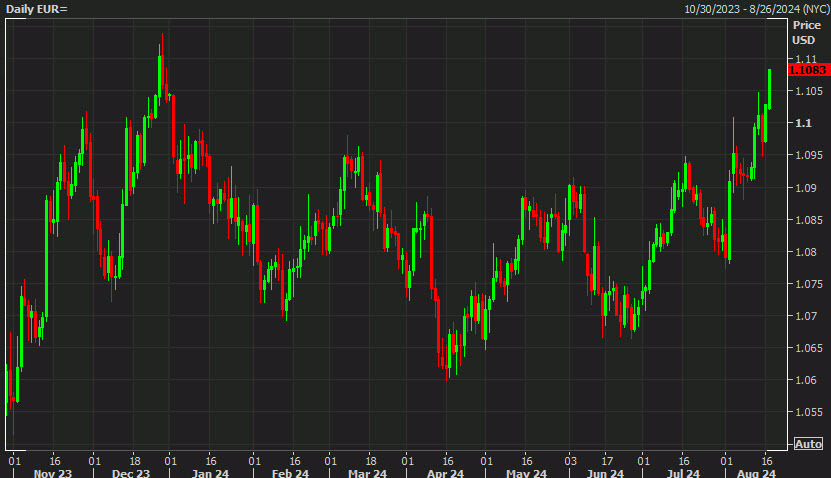Click the 1.105 price axis label
Viewport: 831px width, 478px height.
[x=809, y=91]
